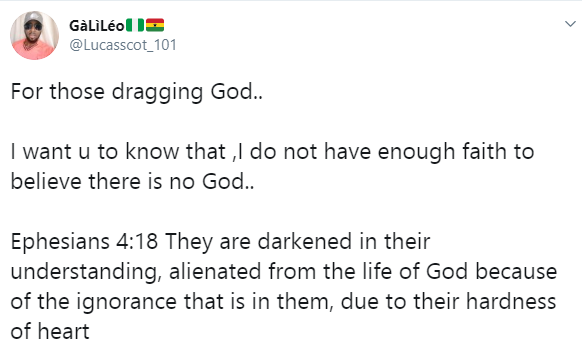582x362 pixels.
Task: Open the @Lucasscot_101 handle link
Action: coord(123,45)
